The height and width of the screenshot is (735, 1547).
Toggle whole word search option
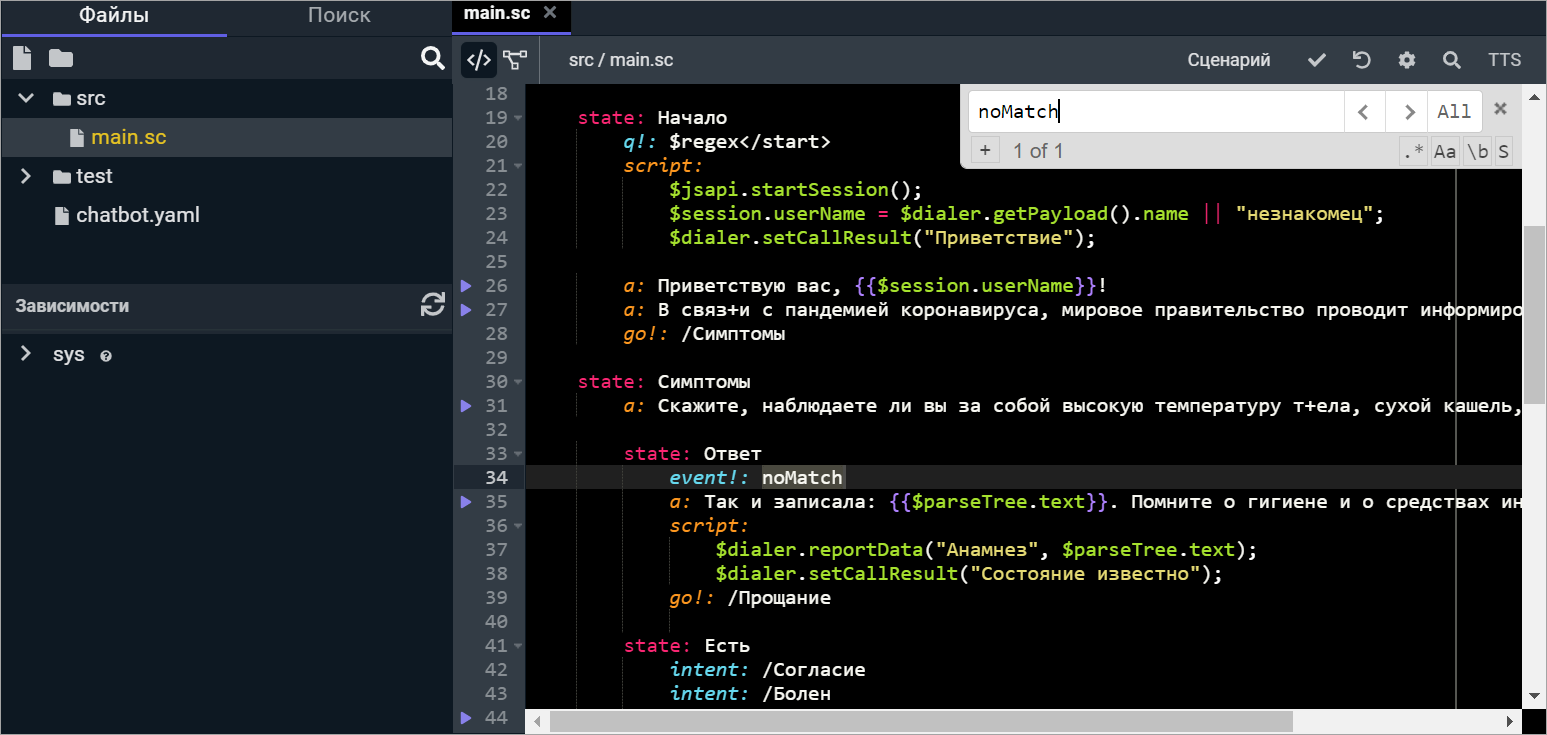click(1477, 152)
